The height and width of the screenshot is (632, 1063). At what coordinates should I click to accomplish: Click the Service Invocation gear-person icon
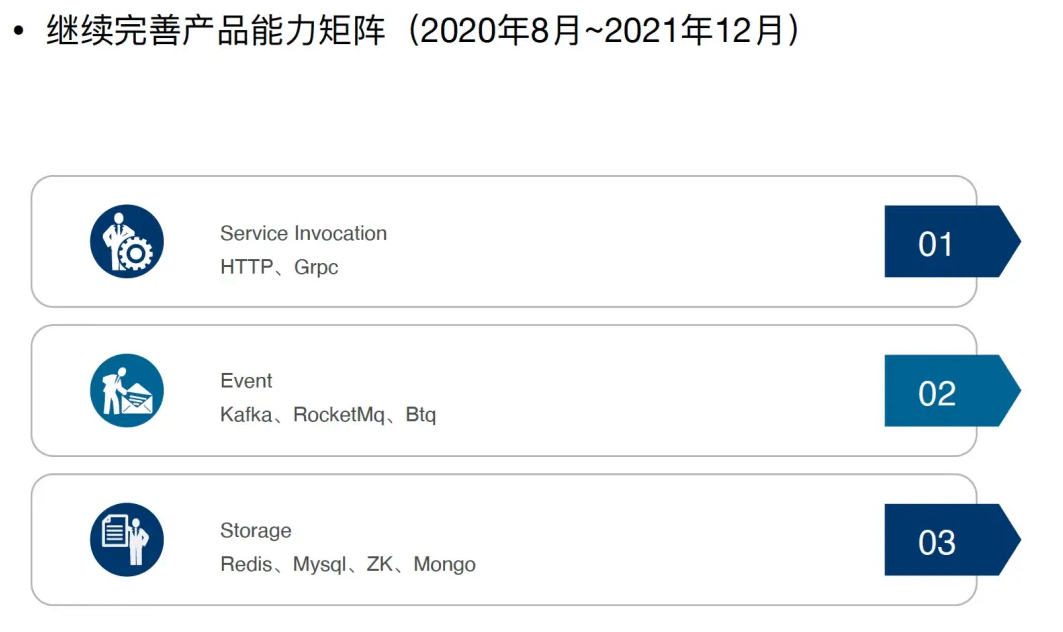(x=127, y=241)
